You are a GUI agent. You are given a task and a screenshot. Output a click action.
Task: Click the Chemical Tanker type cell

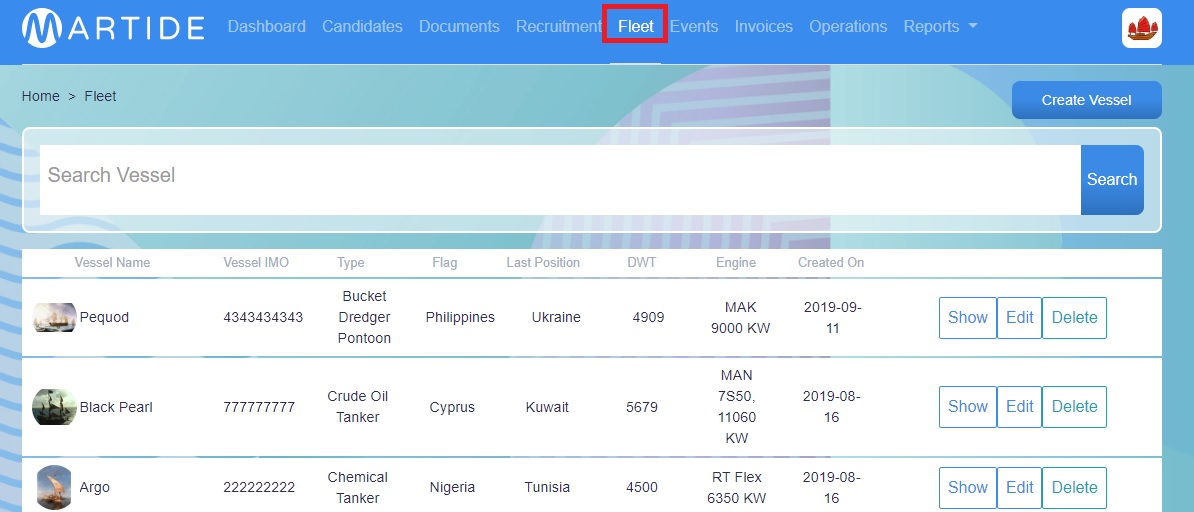pyautogui.click(x=358, y=488)
